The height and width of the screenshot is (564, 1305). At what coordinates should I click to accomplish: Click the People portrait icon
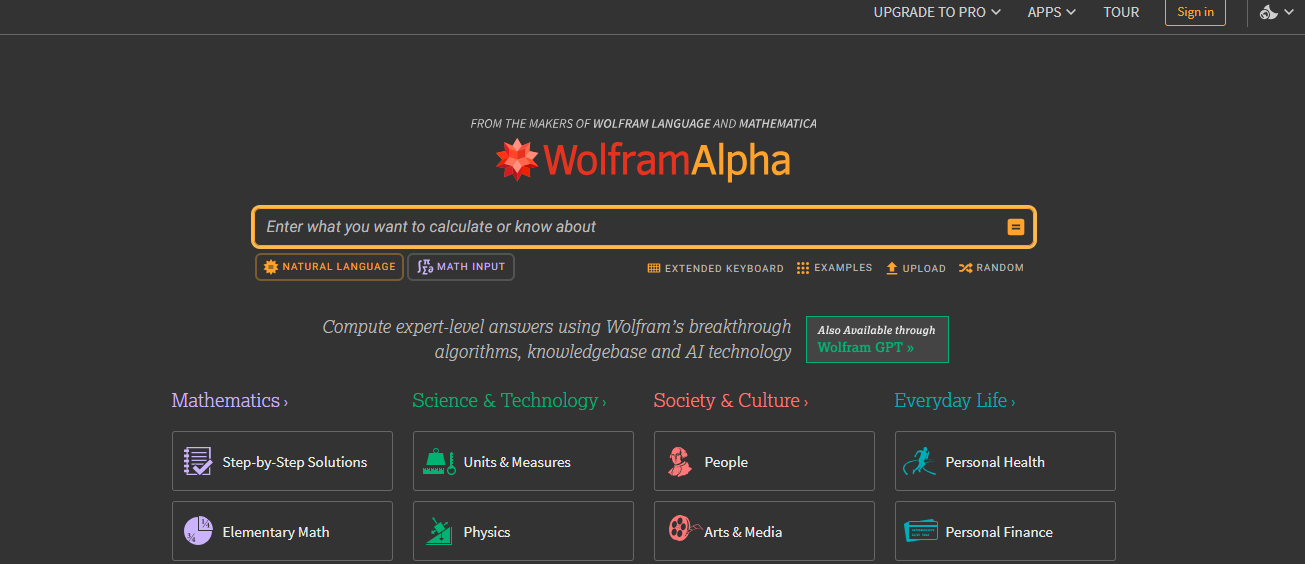[x=680, y=461]
